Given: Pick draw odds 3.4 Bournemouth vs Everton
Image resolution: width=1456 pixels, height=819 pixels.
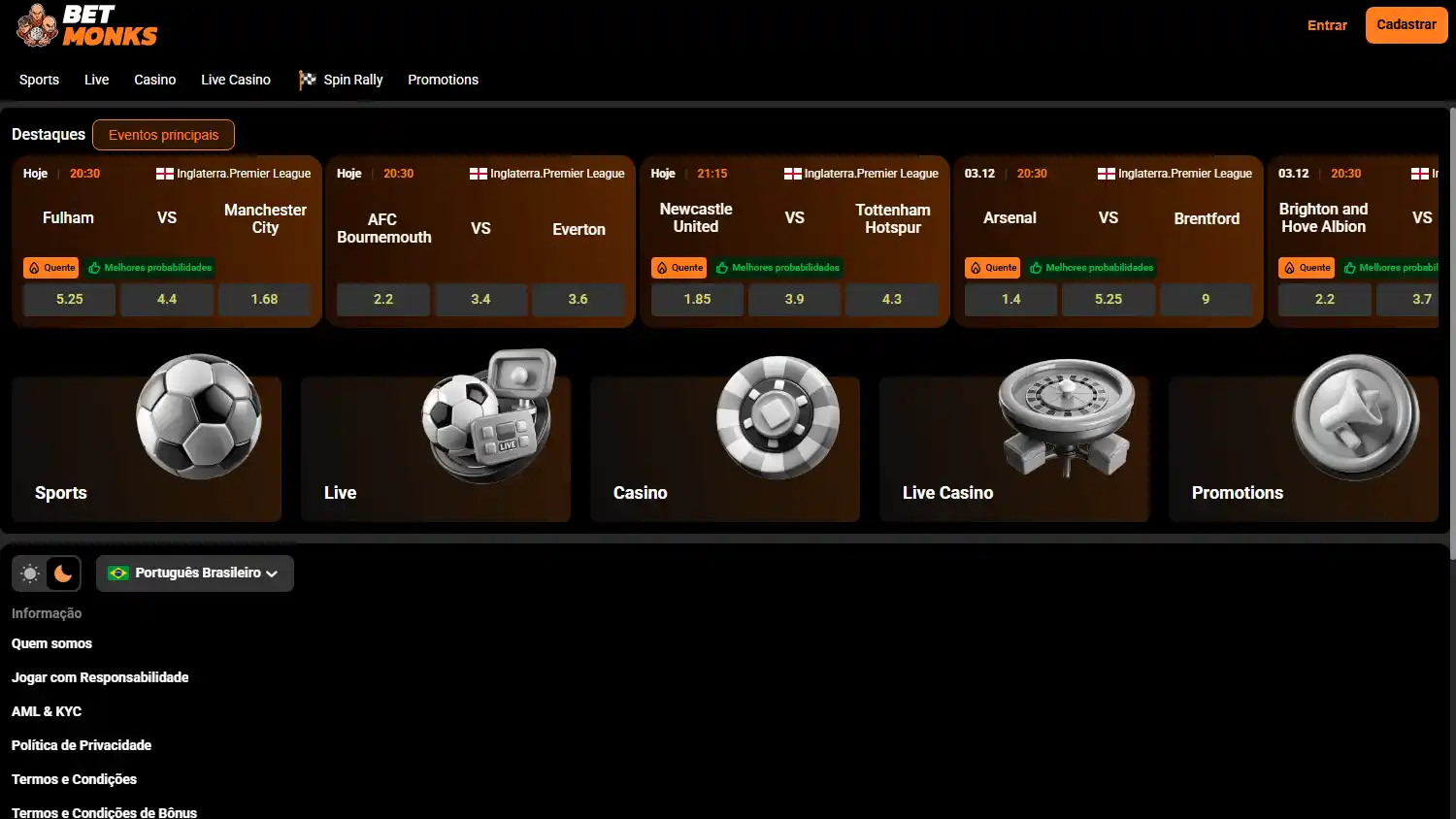Looking at the screenshot, I should (480, 300).
